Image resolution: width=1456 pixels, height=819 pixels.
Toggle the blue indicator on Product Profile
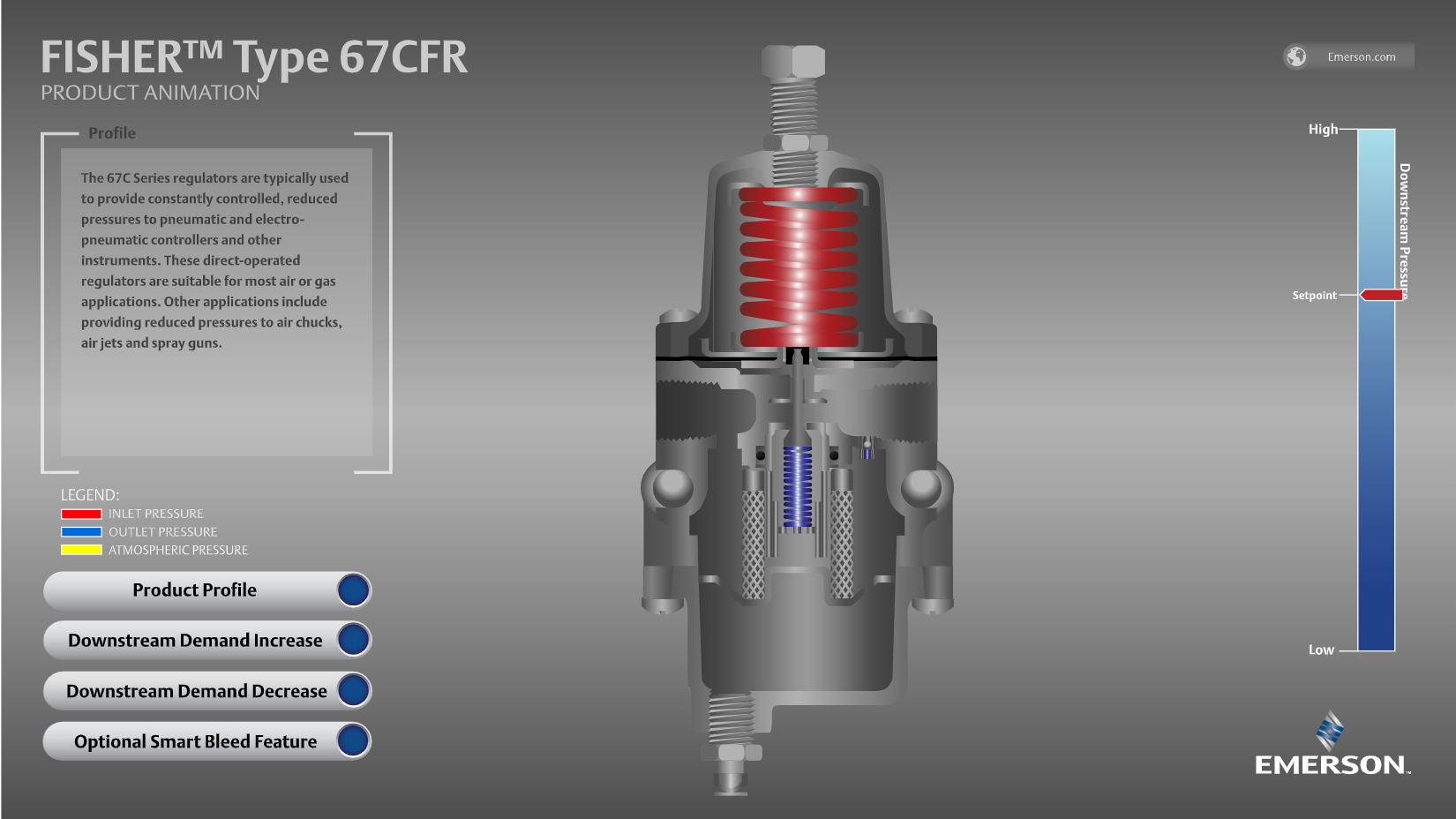(x=353, y=590)
